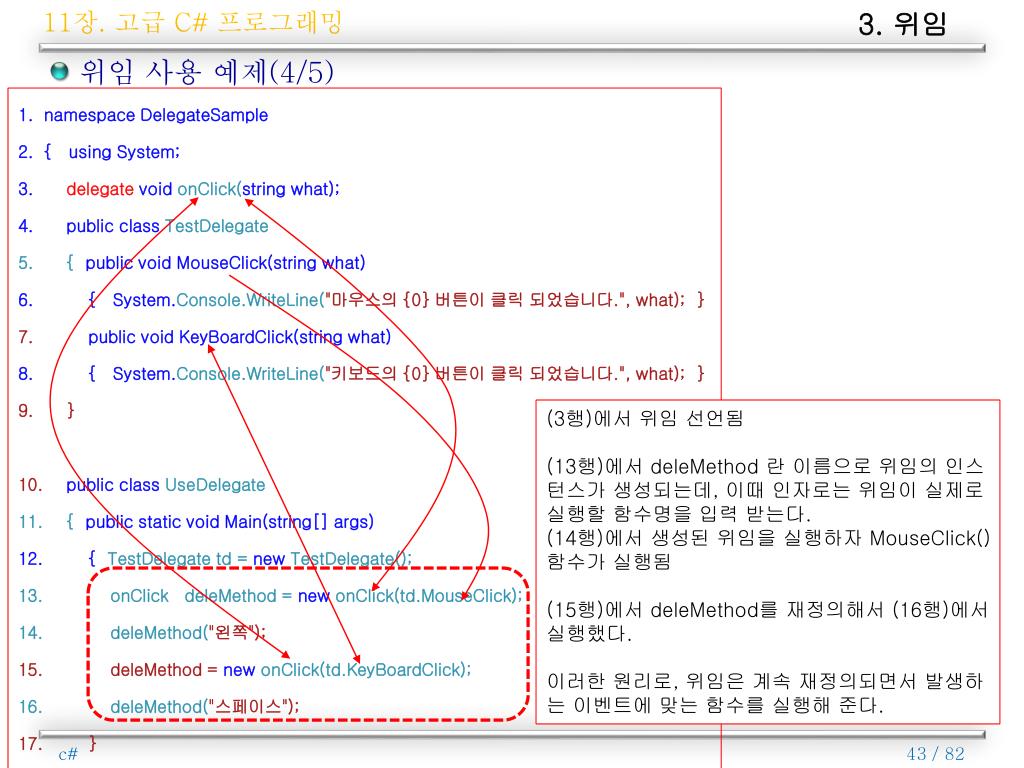Click the line number '13.'
Screen dimensions: 1024x768
31,596
